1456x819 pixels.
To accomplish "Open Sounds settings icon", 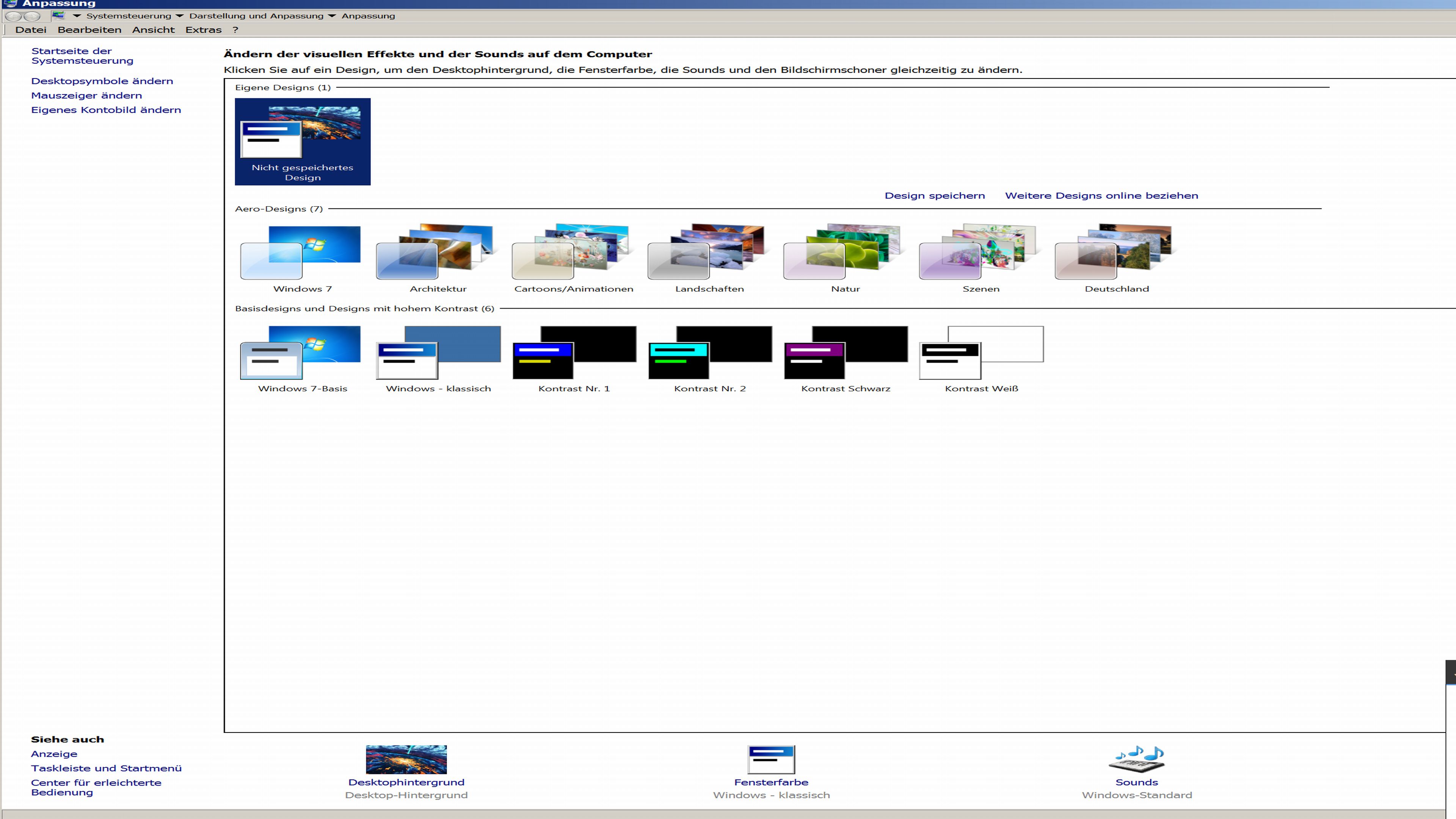I will click(1136, 759).
